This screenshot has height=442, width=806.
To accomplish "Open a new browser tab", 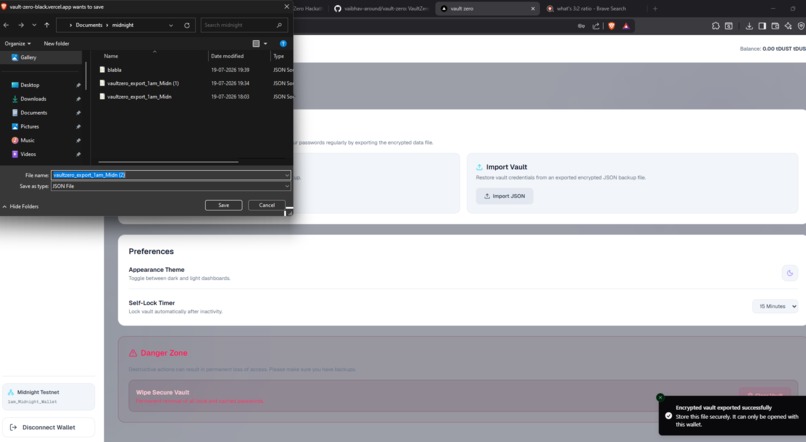I will pos(655,9).
